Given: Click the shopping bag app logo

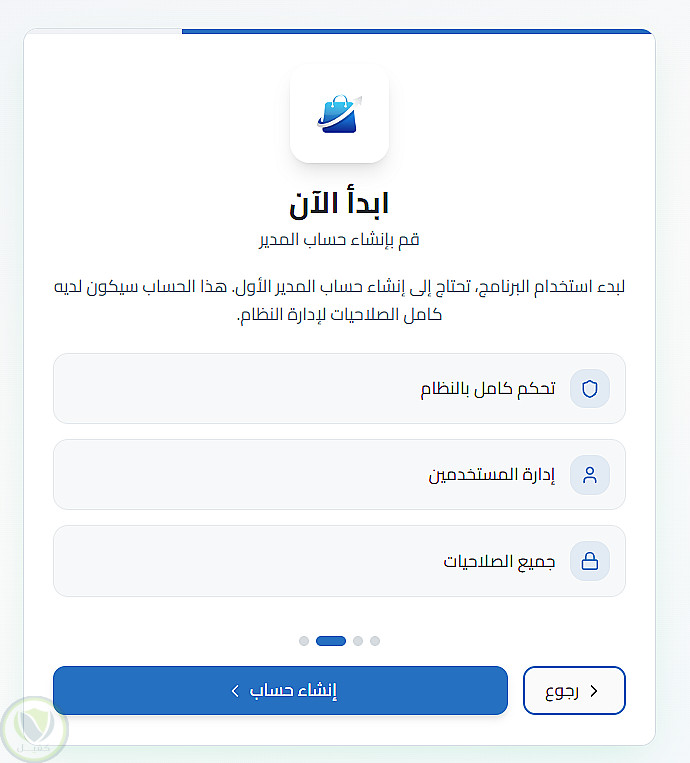Looking at the screenshot, I should click(339, 113).
